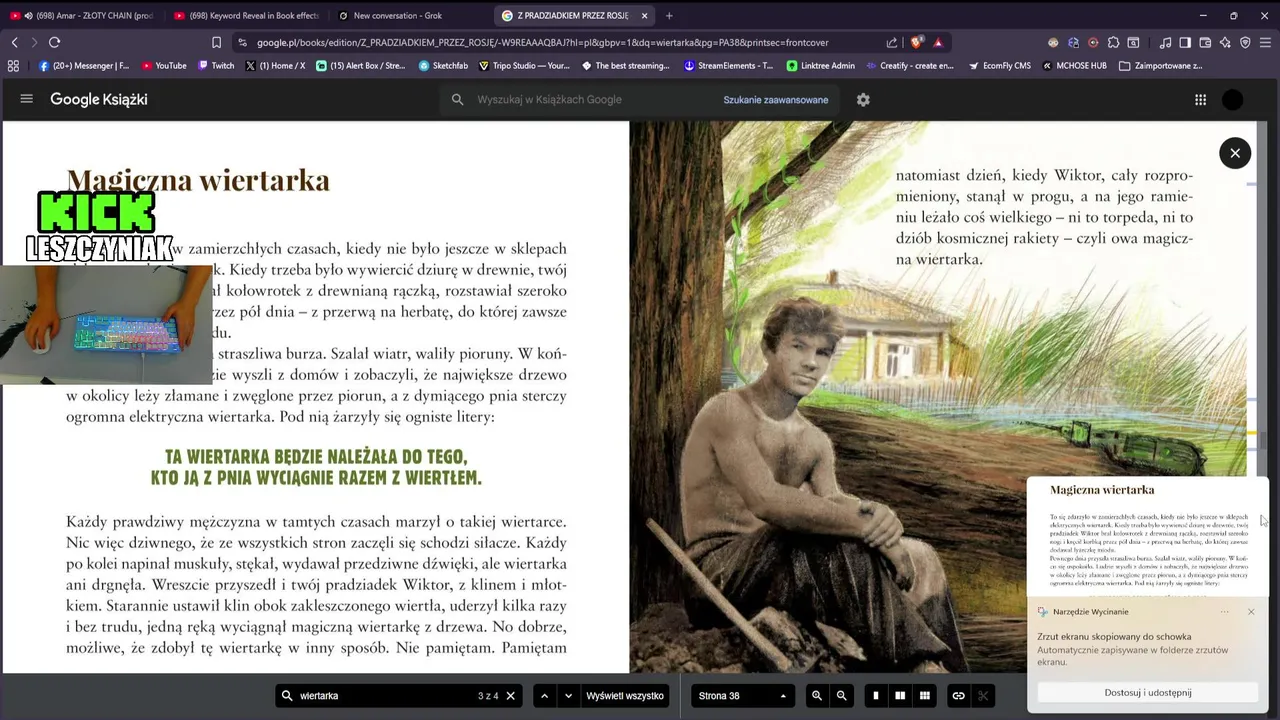Reload the current page
This screenshot has width=1280, height=720.
[x=54, y=42]
